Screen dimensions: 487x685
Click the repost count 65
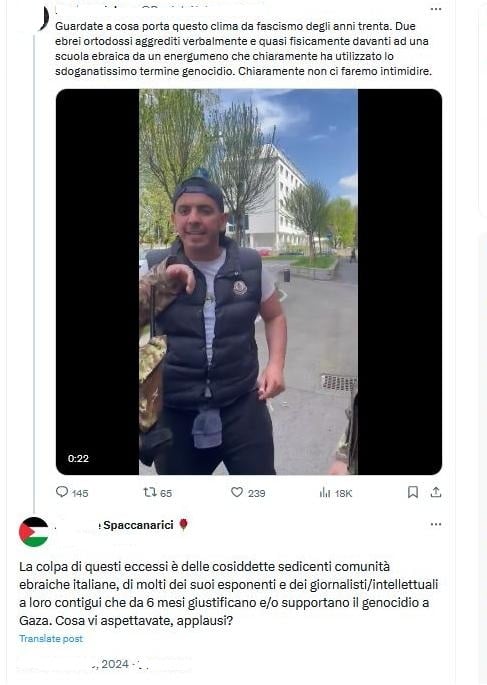pos(166,493)
